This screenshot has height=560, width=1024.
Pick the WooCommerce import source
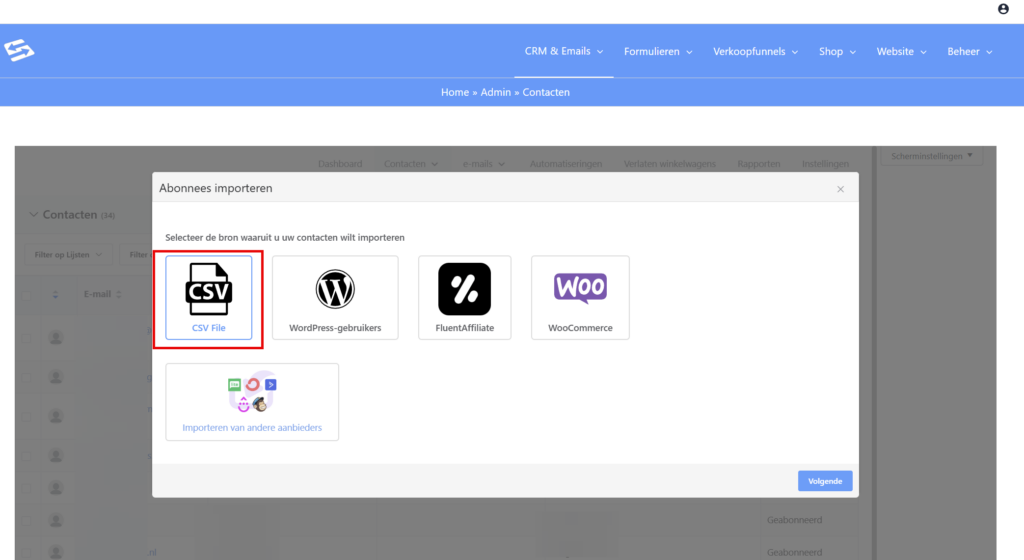[x=580, y=298]
